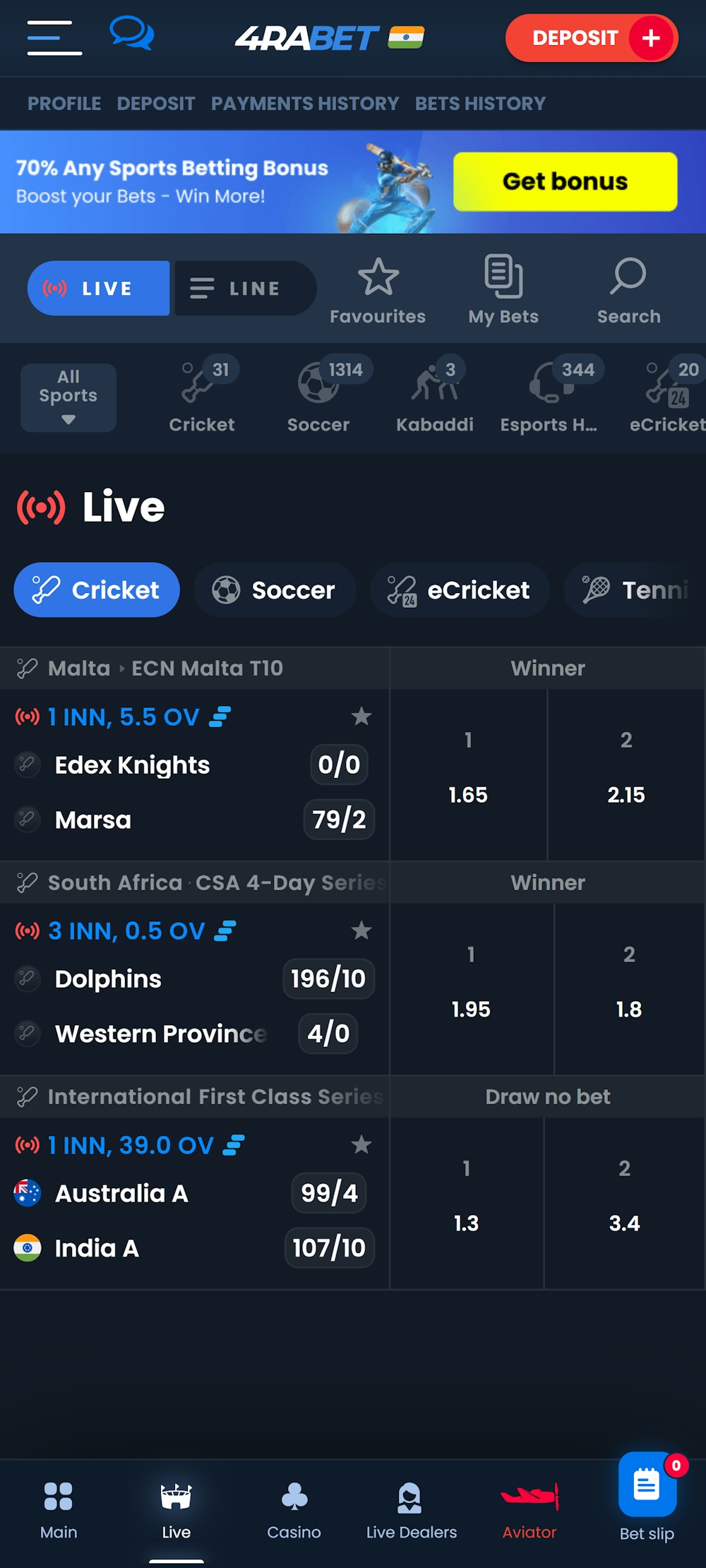This screenshot has width=706, height=1568.
Task: Filter live matches by Soccer
Action: pos(275,590)
